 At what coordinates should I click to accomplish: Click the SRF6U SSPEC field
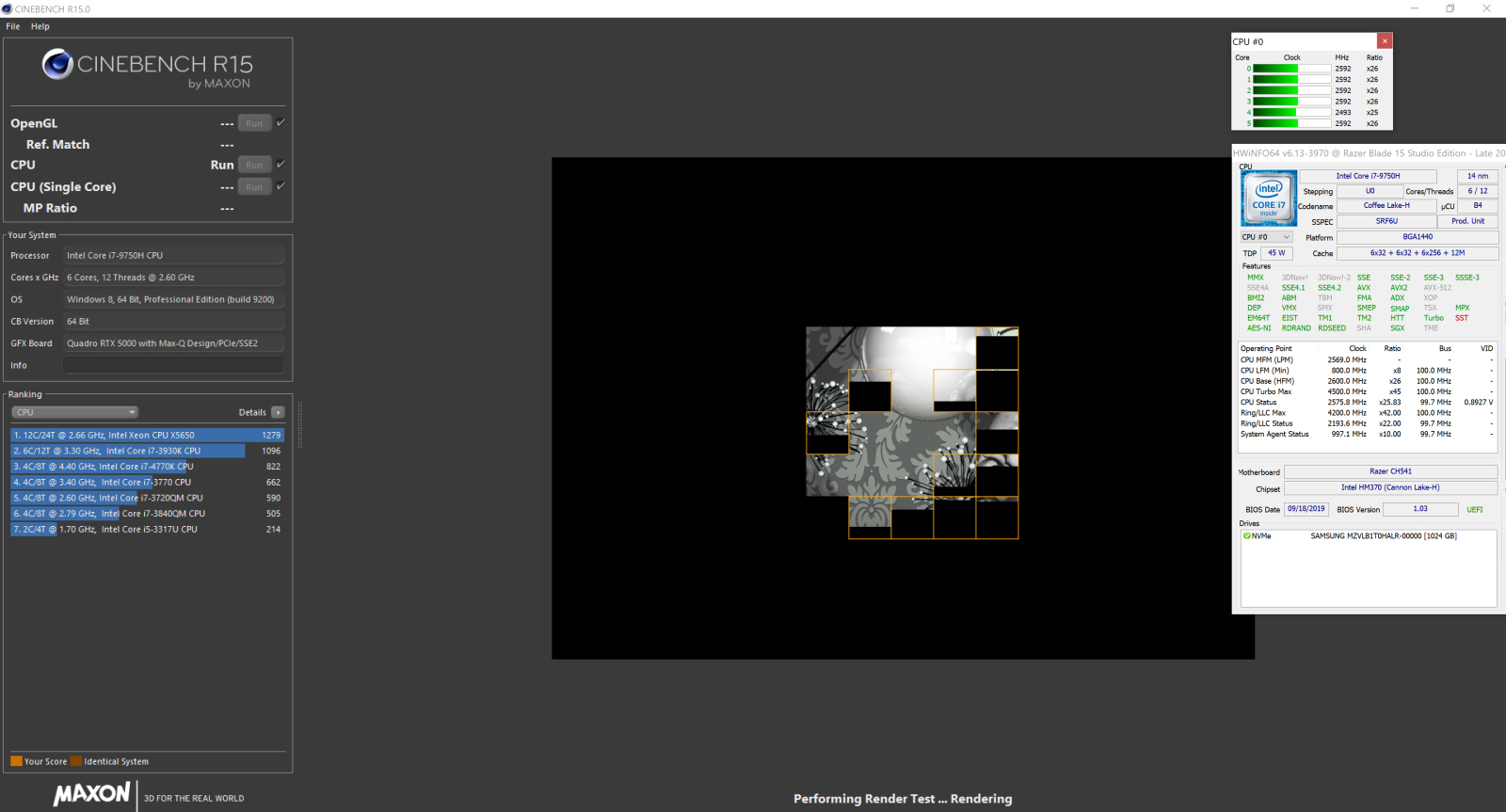point(1386,221)
